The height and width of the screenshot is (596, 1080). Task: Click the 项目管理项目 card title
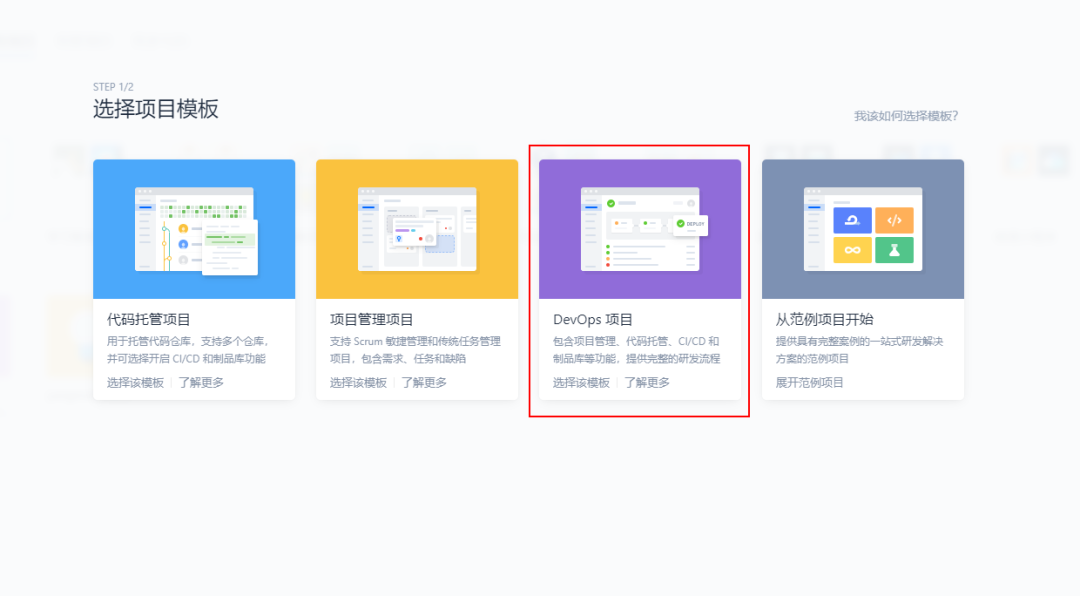(x=371, y=320)
